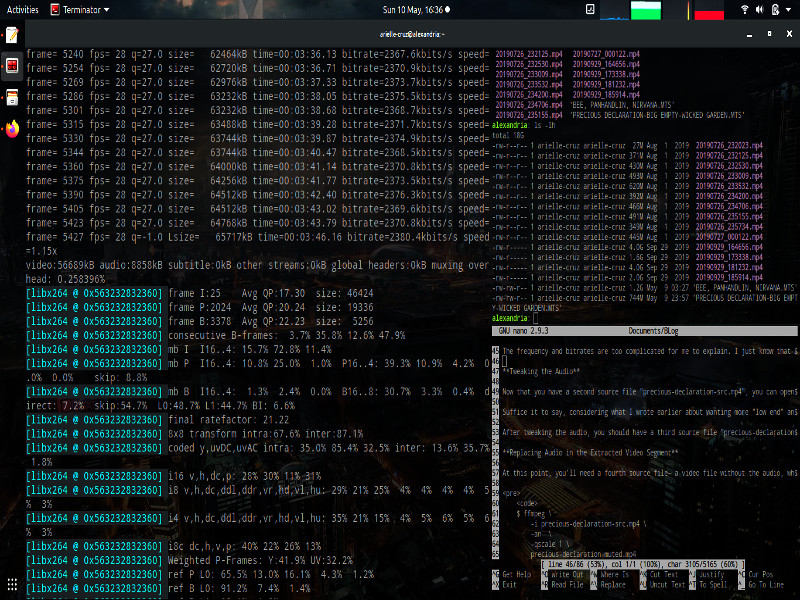
Task: Launch Firefox from the dock
Action: (12, 129)
